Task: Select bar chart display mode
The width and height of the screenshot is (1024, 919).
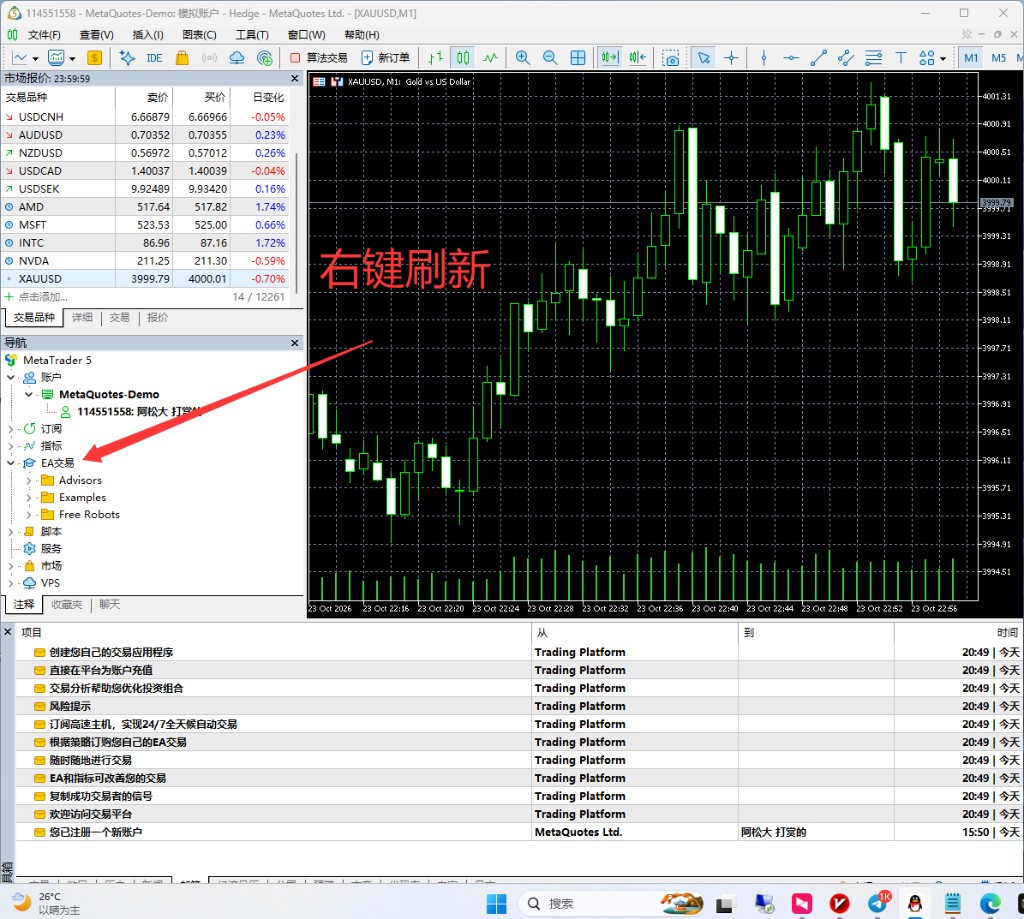Action: (x=436, y=58)
